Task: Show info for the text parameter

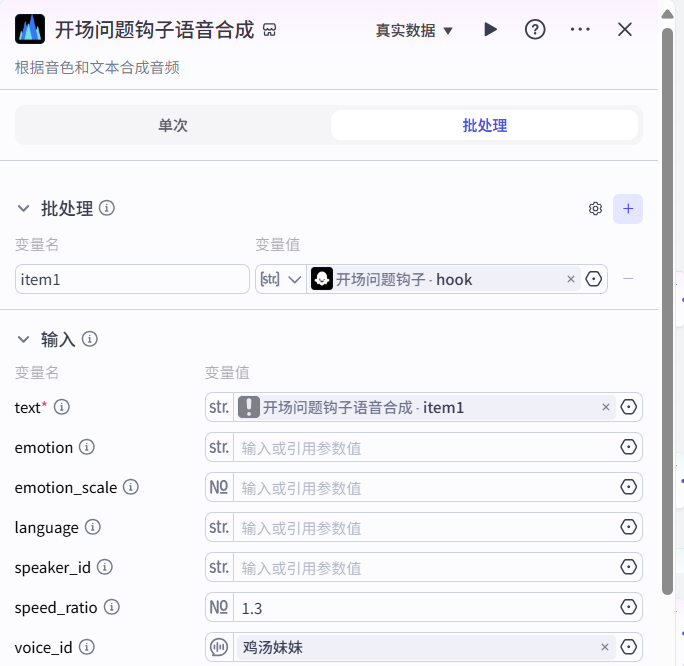Action: tap(62, 407)
